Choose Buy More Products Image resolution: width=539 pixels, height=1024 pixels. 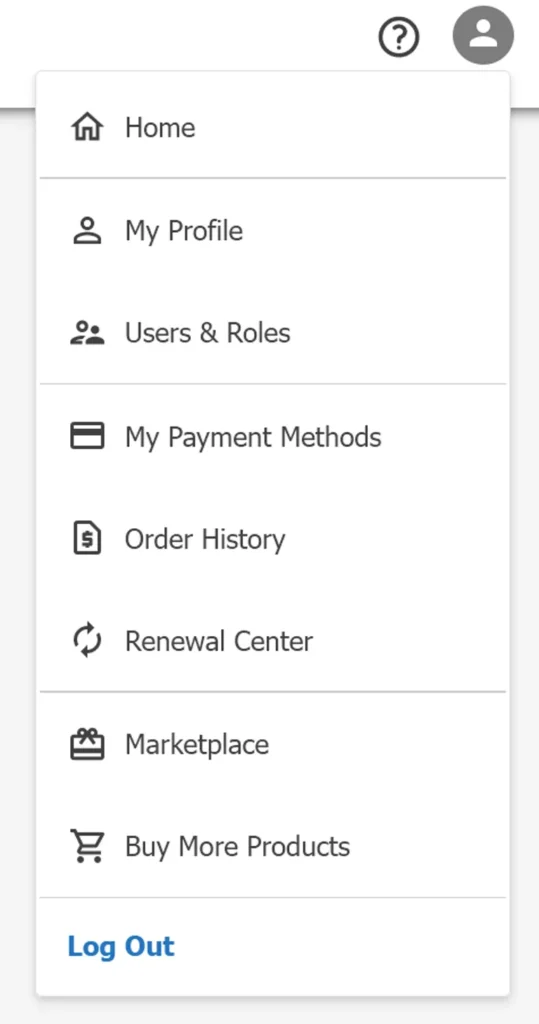click(x=272, y=846)
